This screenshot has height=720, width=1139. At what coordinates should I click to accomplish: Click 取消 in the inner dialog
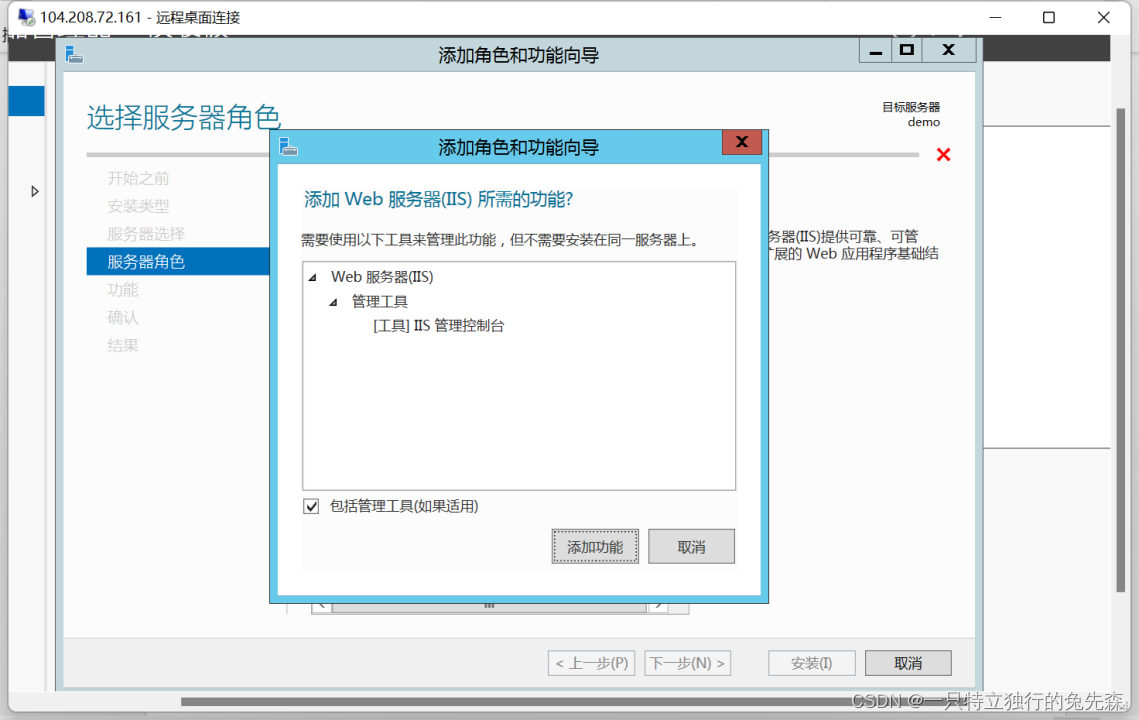coord(691,546)
